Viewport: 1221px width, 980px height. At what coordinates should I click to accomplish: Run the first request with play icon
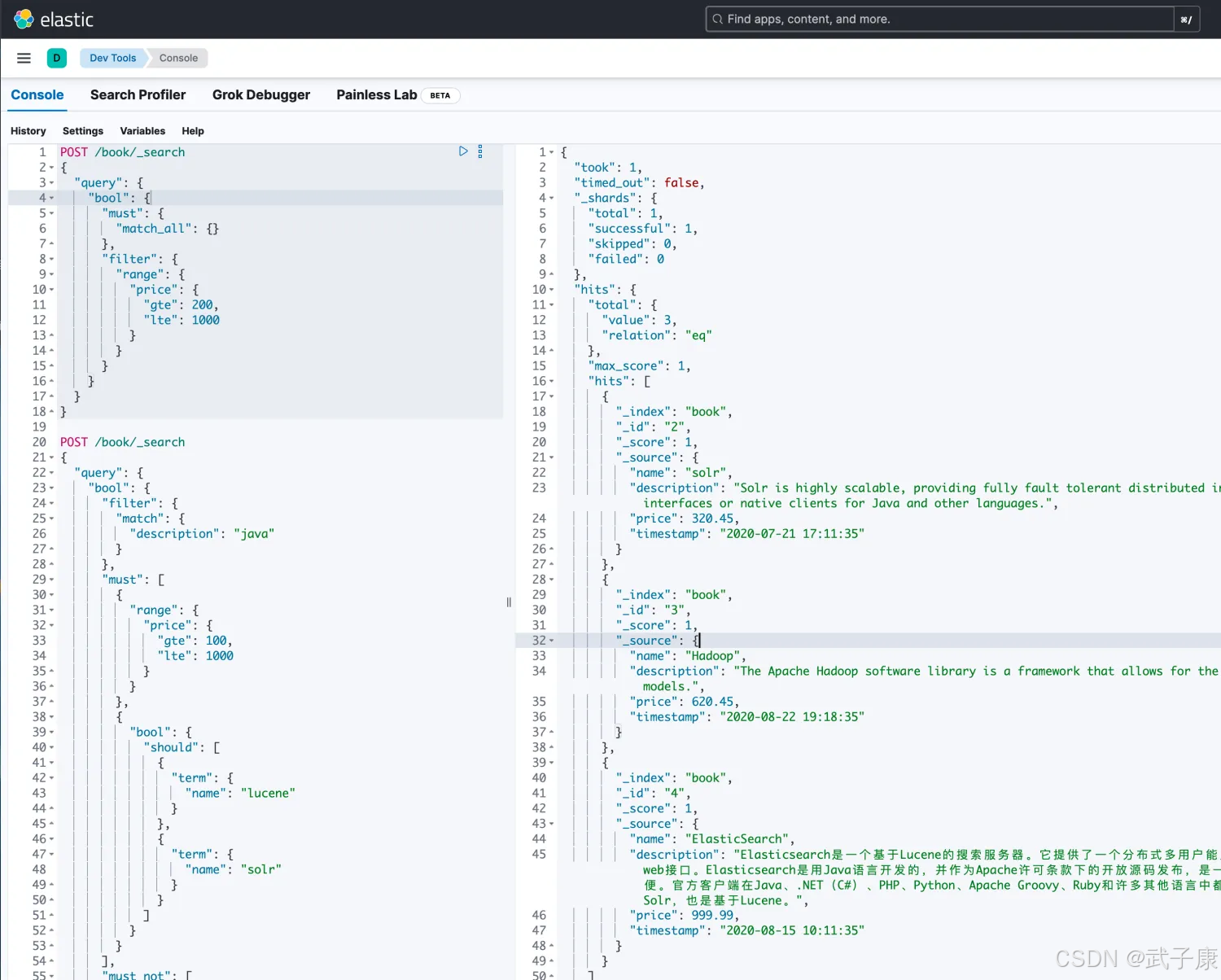pyautogui.click(x=463, y=151)
